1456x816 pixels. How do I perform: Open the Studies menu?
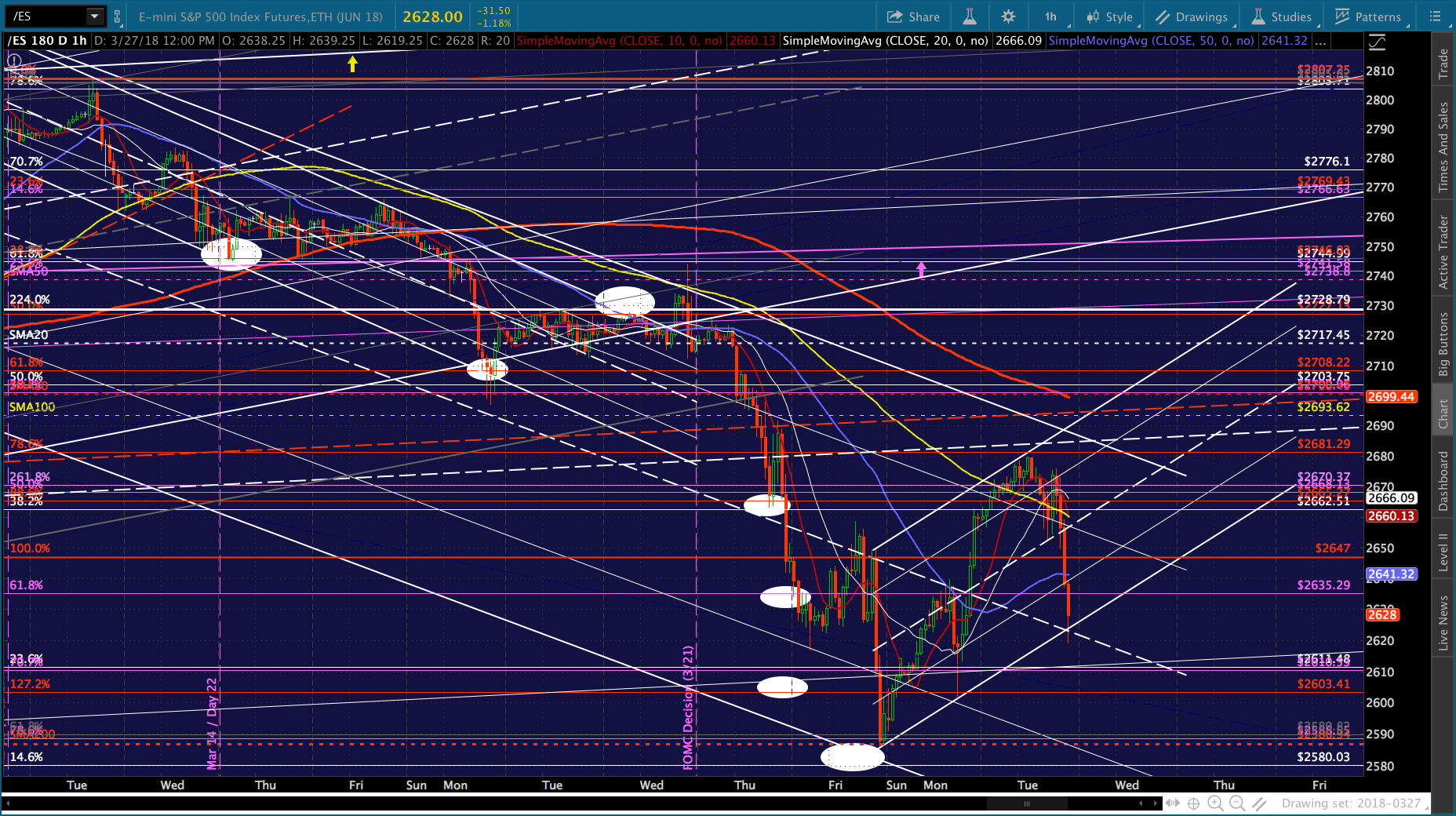tap(1281, 16)
